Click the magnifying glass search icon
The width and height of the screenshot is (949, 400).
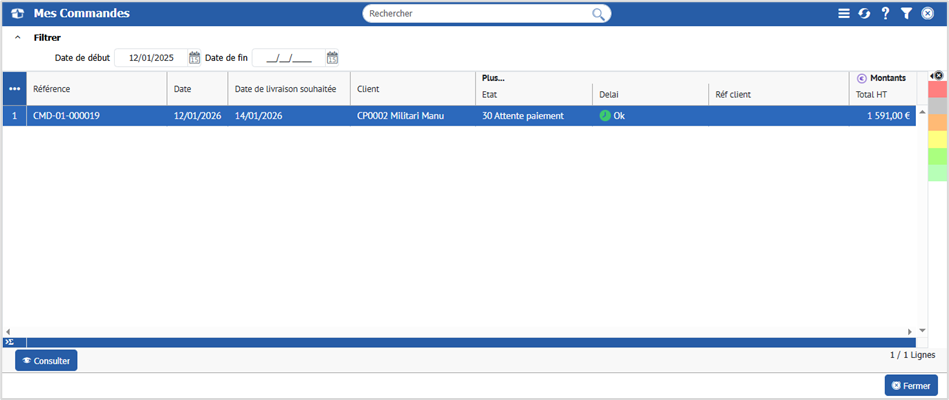coord(599,14)
